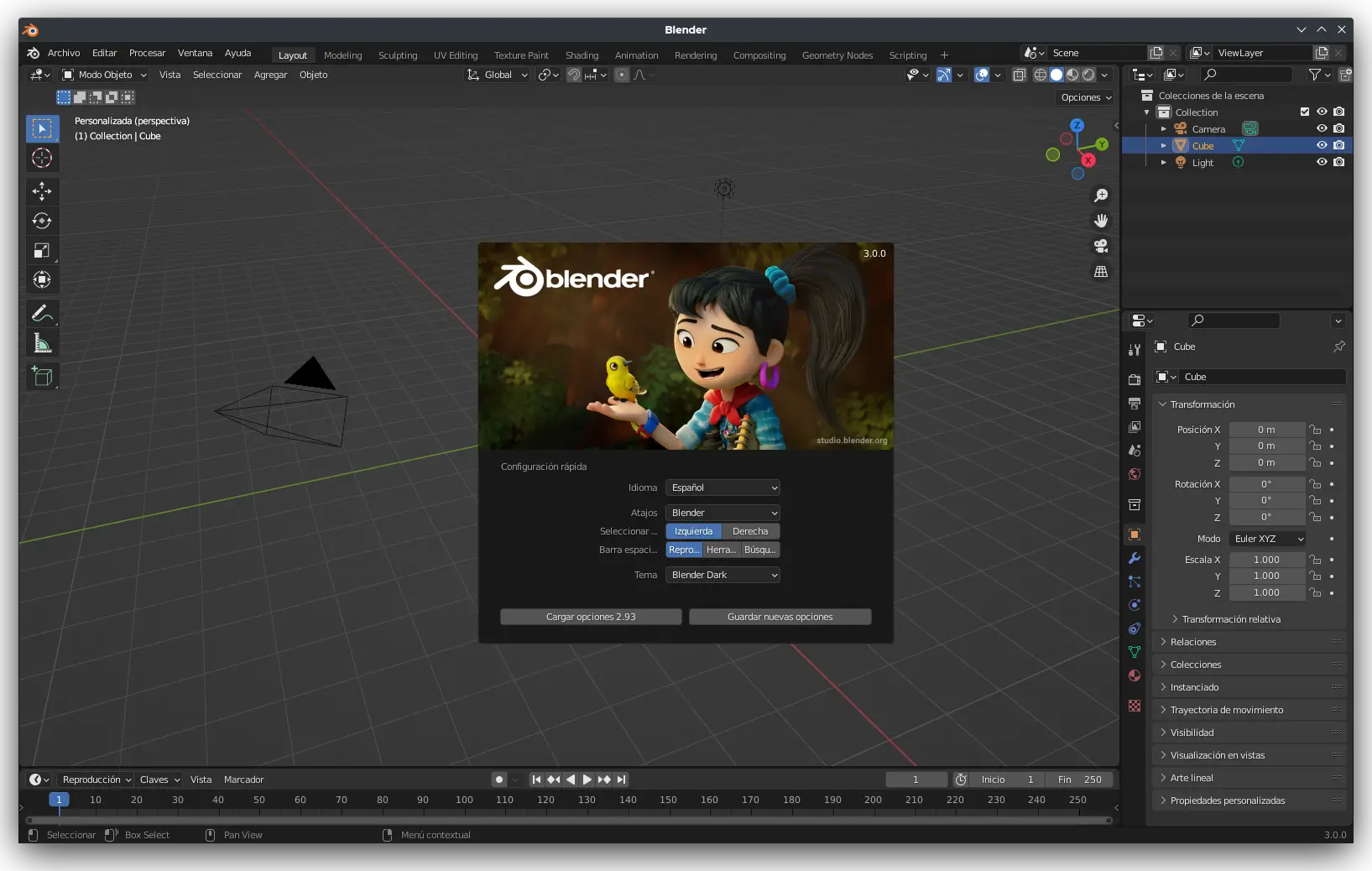Switch to the Shading workspace tab
Image resolution: width=1372 pixels, height=871 pixels.
582,55
